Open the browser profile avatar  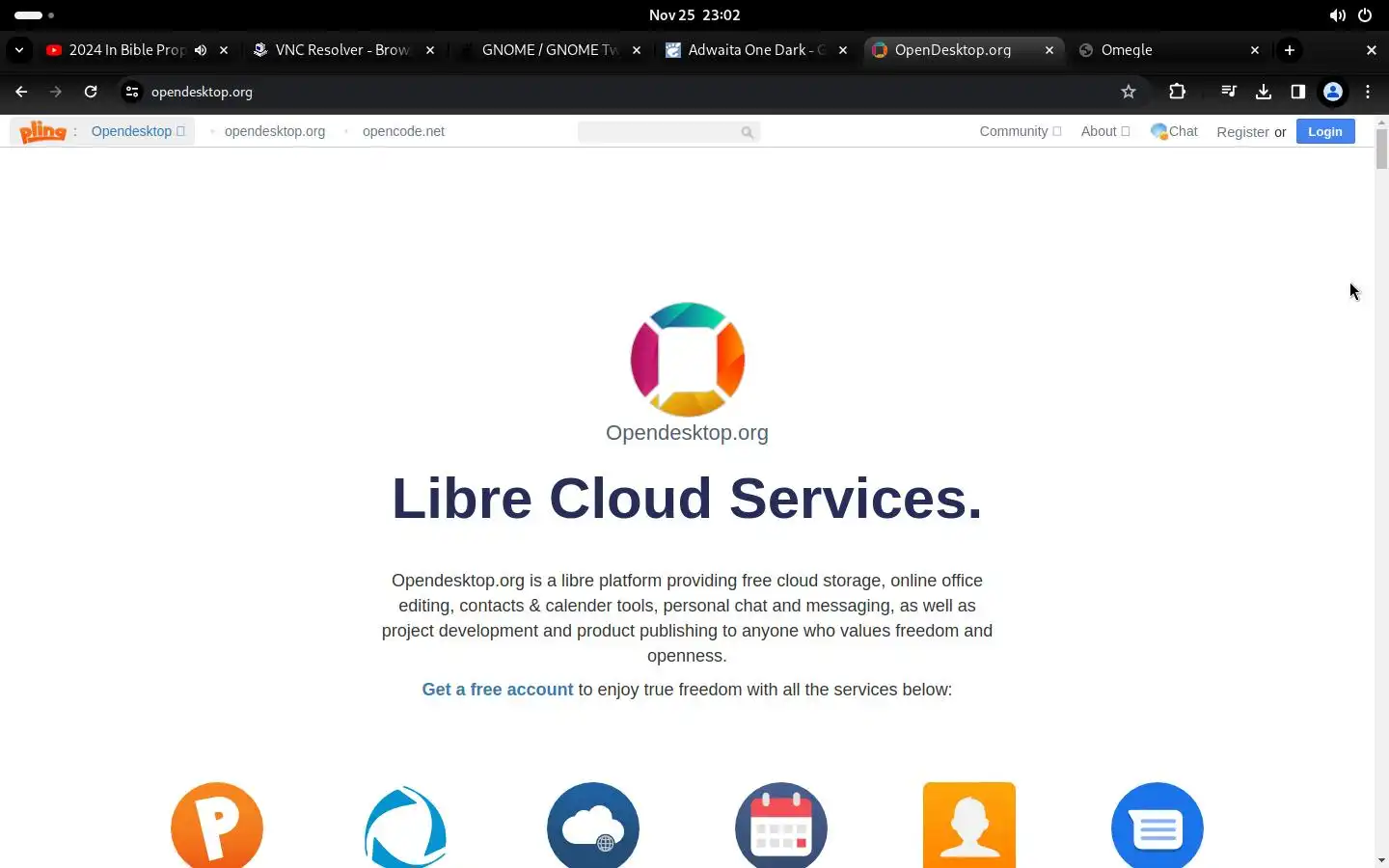click(x=1333, y=92)
